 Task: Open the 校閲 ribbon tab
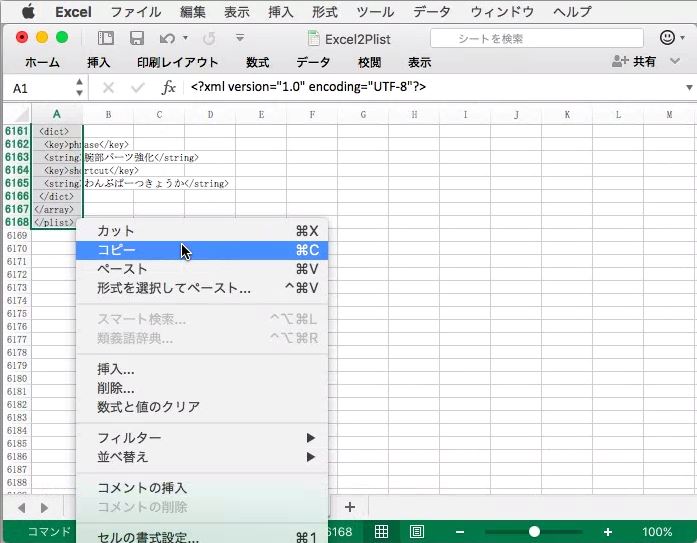[369, 62]
